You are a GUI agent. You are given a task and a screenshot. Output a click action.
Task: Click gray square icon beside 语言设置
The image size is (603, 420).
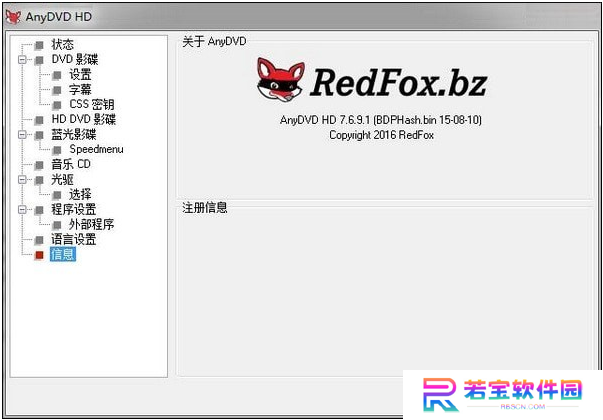[39, 240]
